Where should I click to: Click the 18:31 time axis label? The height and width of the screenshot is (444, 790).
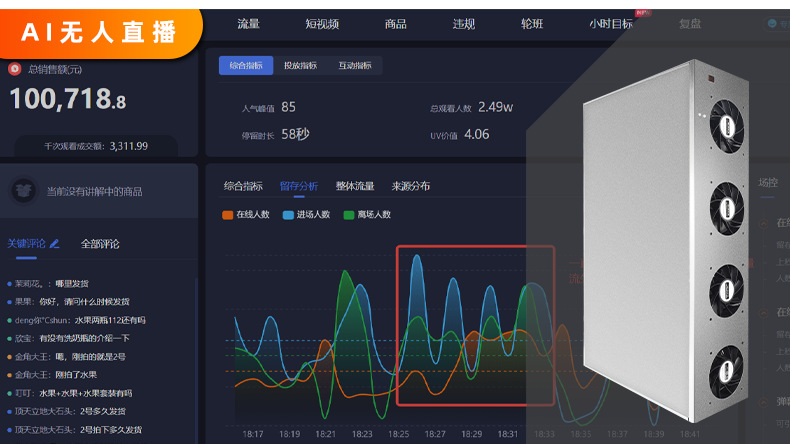coord(507,434)
